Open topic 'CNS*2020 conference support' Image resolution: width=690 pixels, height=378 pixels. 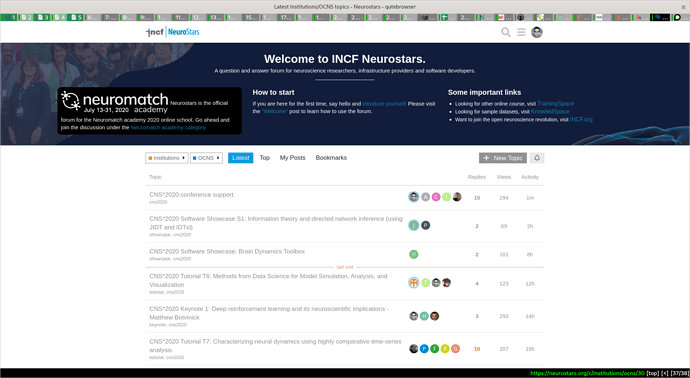(x=191, y=195)
